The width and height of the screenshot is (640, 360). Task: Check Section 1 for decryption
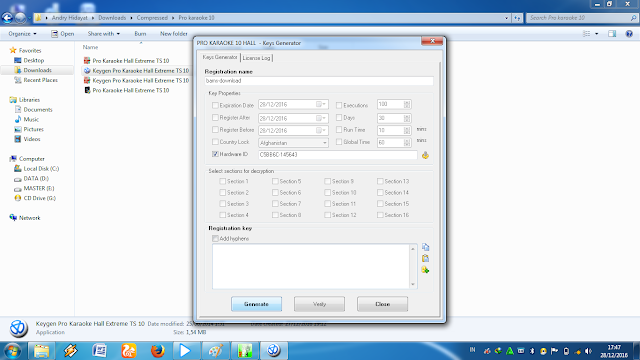pos(222,181)
